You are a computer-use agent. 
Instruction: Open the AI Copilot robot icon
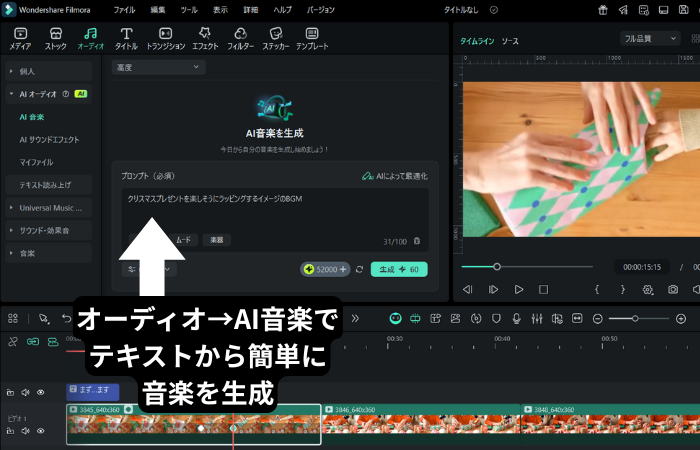click(396, 318)
